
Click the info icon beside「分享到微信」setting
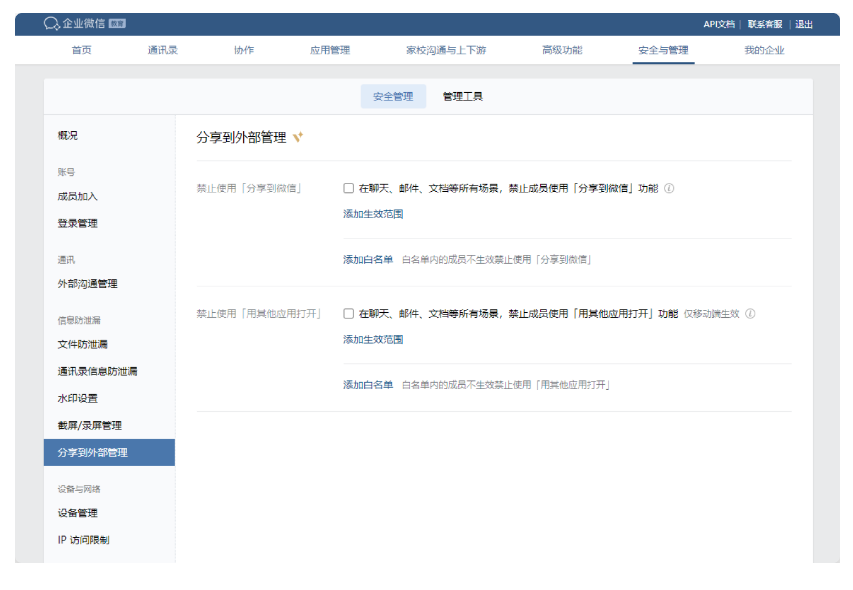668,186
